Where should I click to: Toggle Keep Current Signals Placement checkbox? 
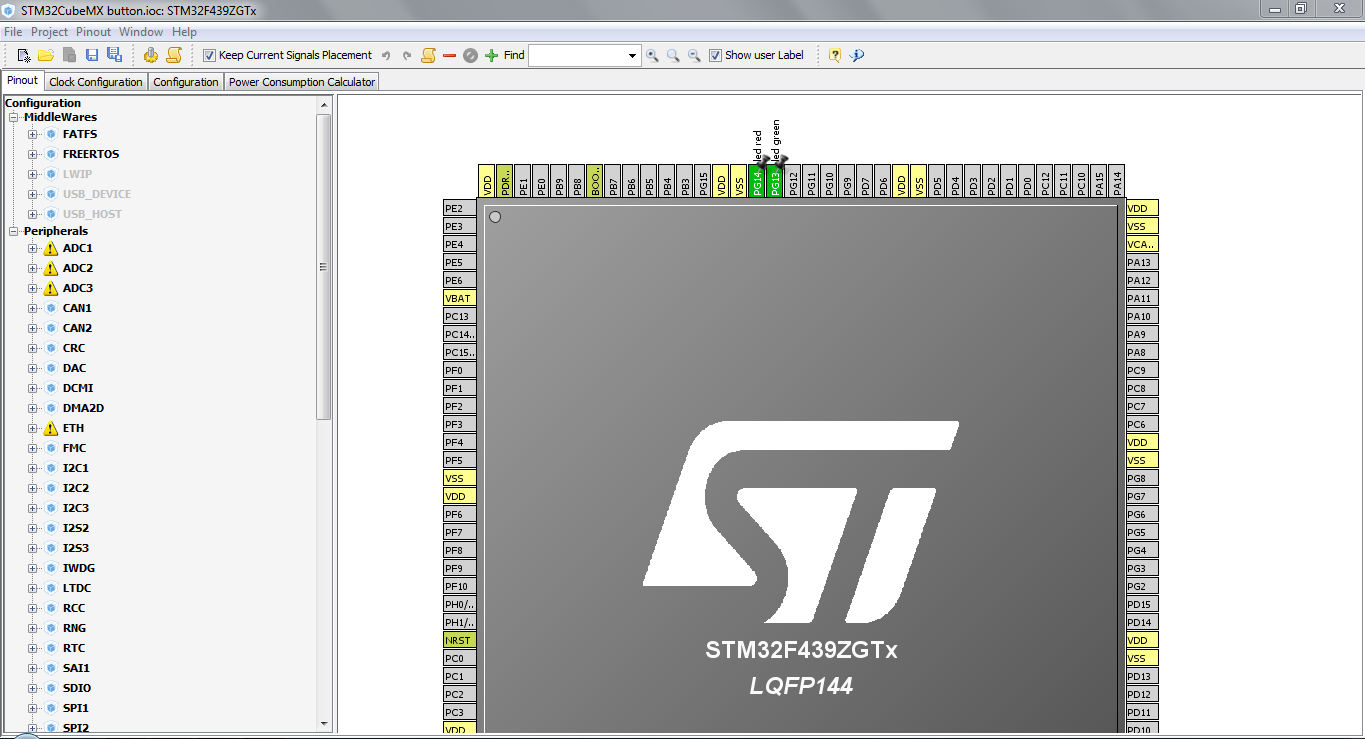tap(209, 55)
